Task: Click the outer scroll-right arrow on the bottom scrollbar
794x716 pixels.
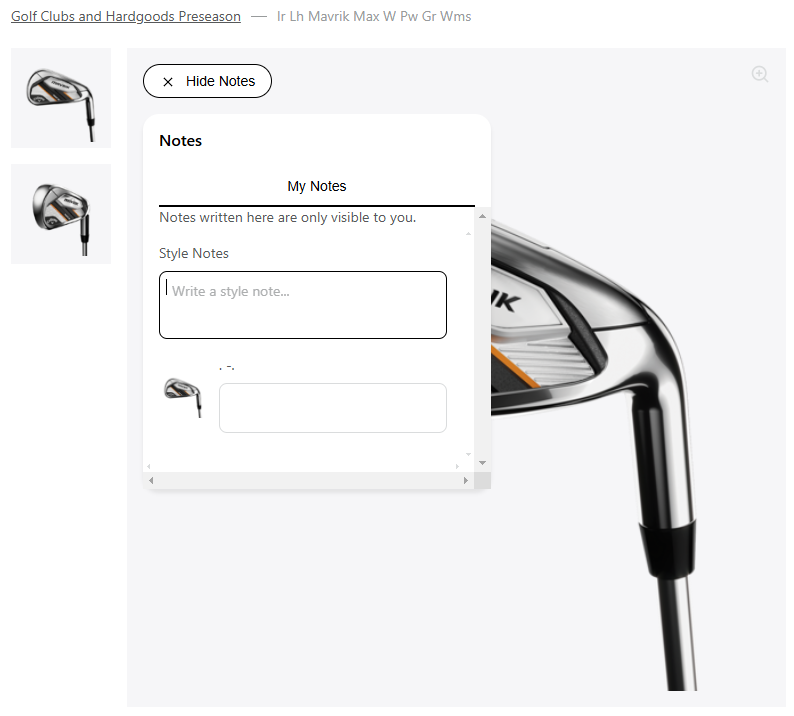Action: [x=465, y=480]
